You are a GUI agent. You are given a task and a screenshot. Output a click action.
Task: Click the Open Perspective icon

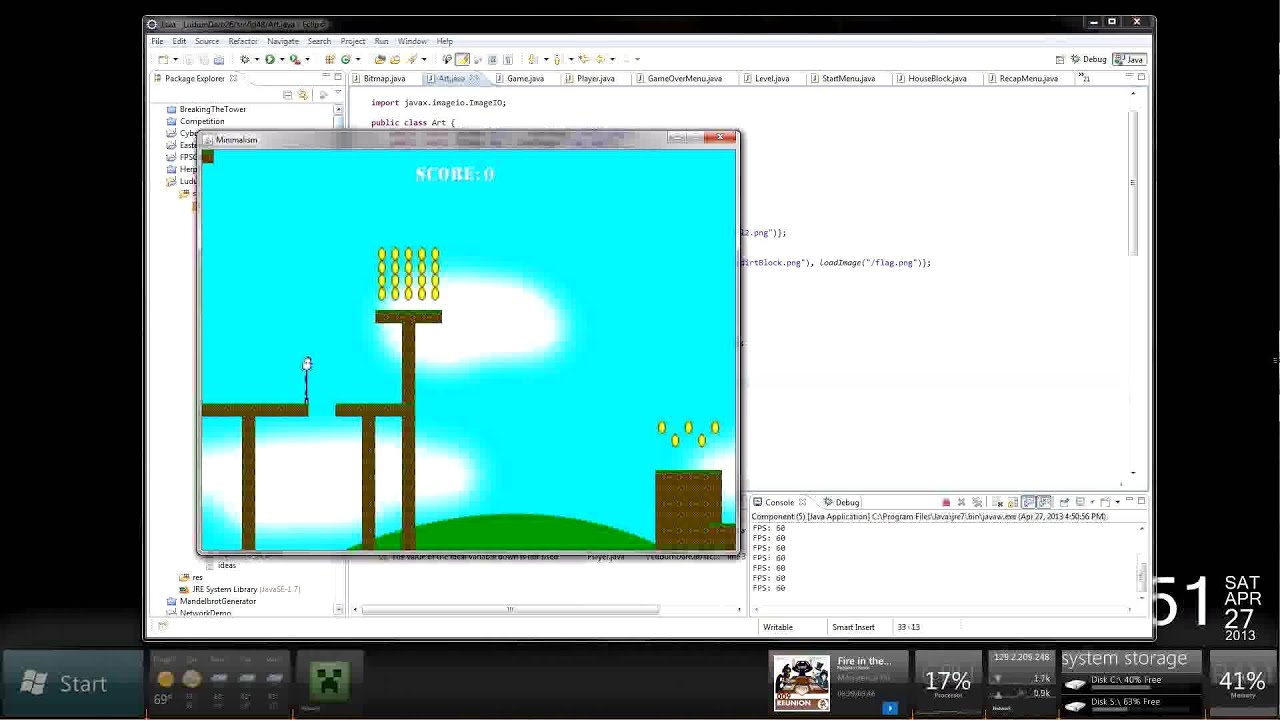click(1060, 59)
